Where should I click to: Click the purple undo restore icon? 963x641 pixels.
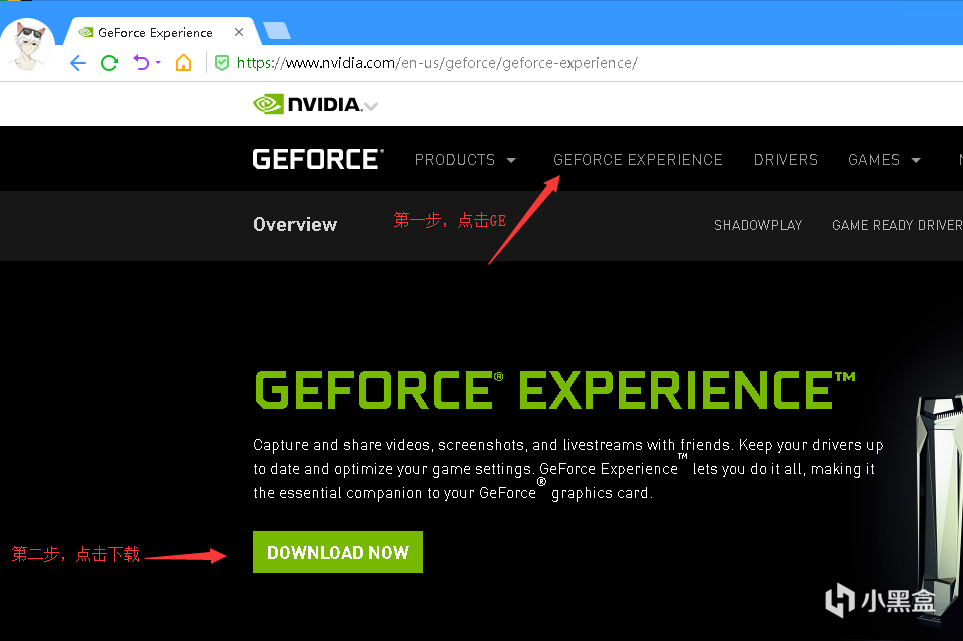click(141, 63)
